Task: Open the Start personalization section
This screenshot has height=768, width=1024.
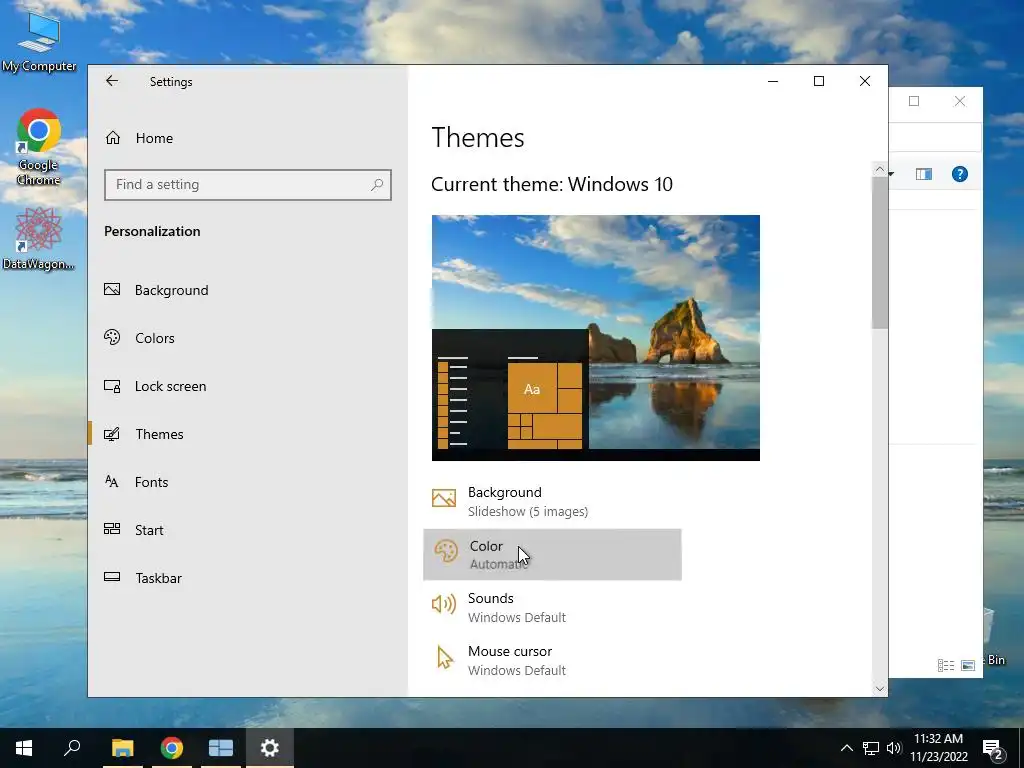Action: [x=134, y=530]
